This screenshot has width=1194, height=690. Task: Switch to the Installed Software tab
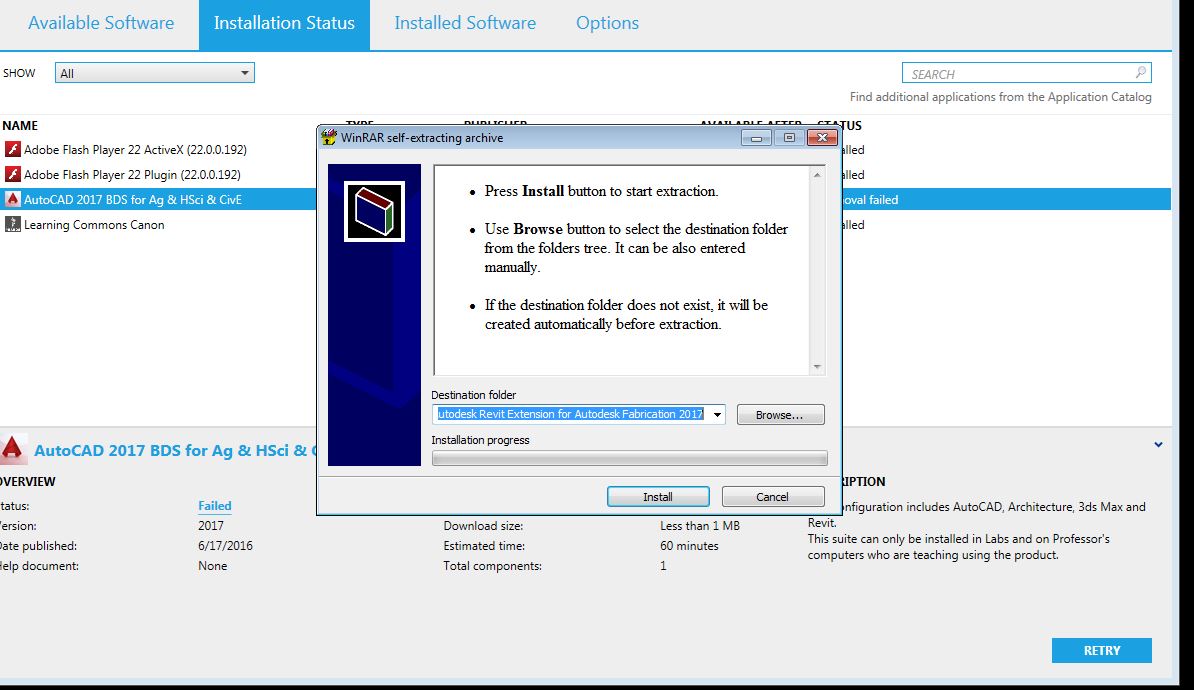point(464,21)
